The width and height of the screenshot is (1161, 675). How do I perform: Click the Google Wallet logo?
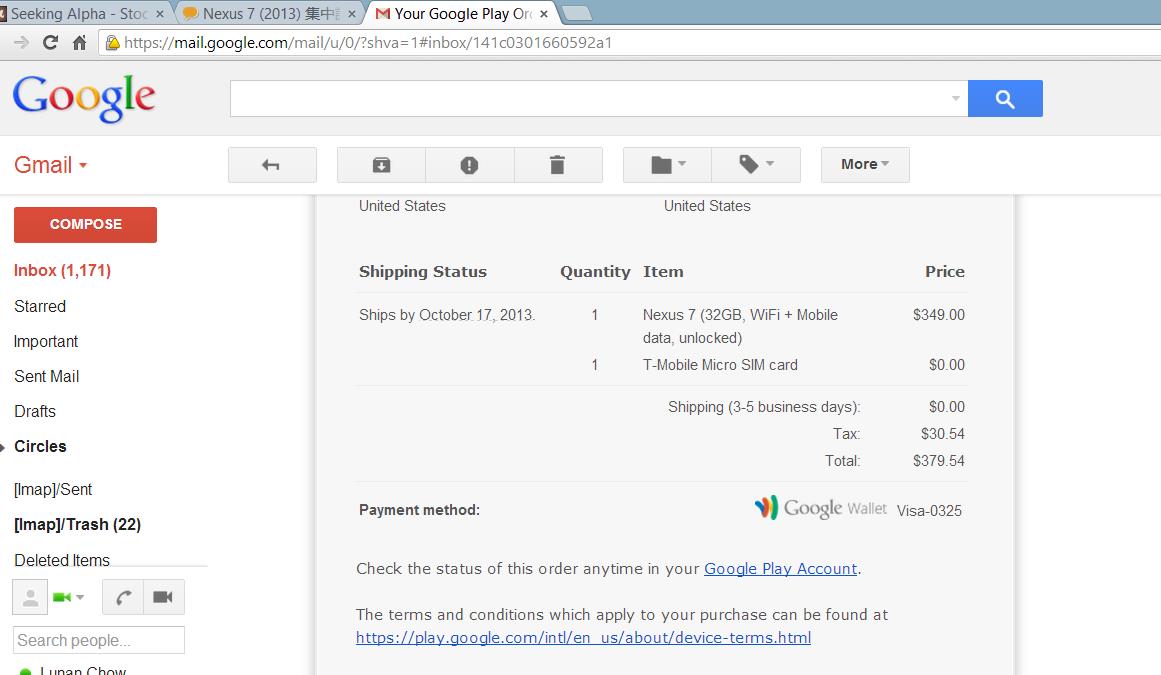(820, 508)
